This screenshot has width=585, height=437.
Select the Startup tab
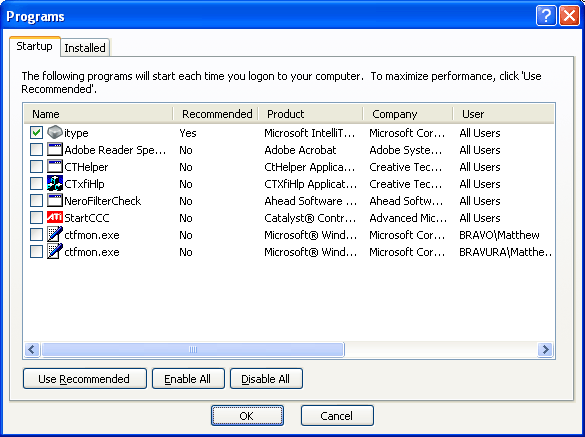(35, 46)
